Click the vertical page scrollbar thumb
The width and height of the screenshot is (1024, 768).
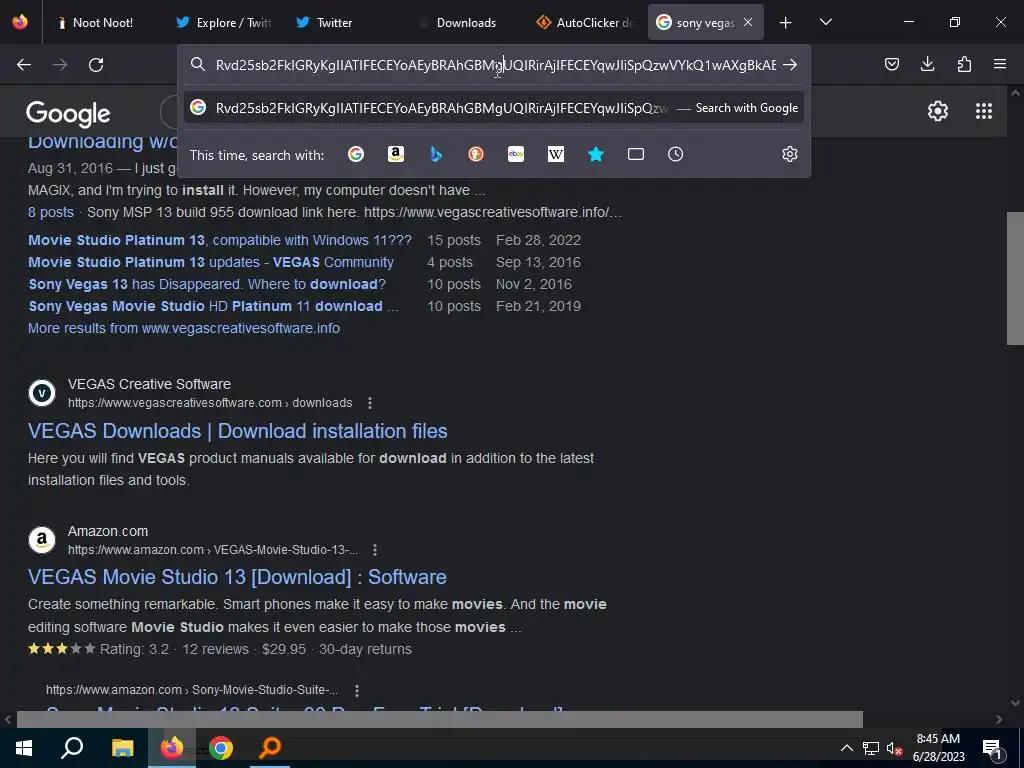pos(1016,278)
